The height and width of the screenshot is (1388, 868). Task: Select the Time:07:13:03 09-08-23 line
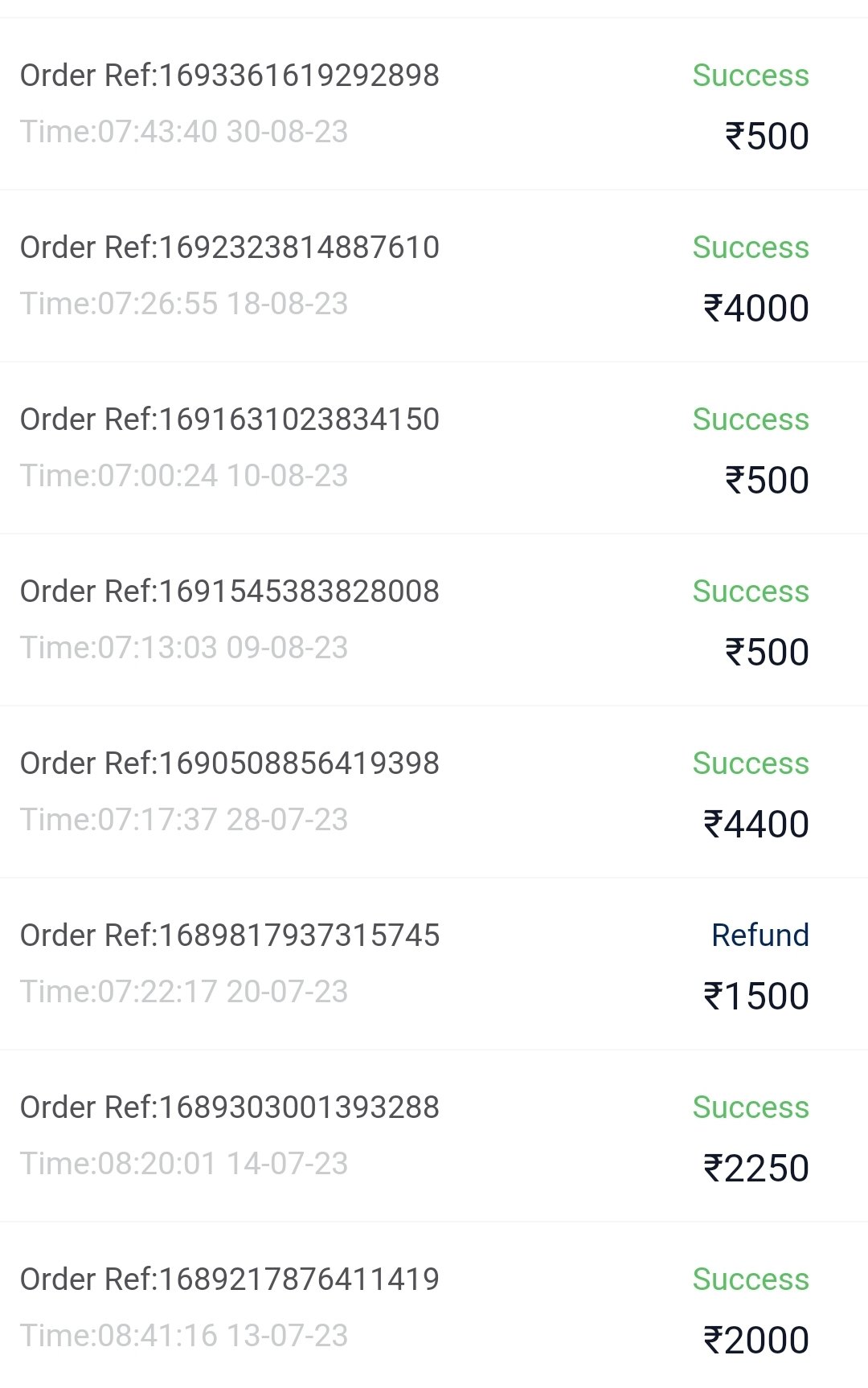tap(184, 648)
